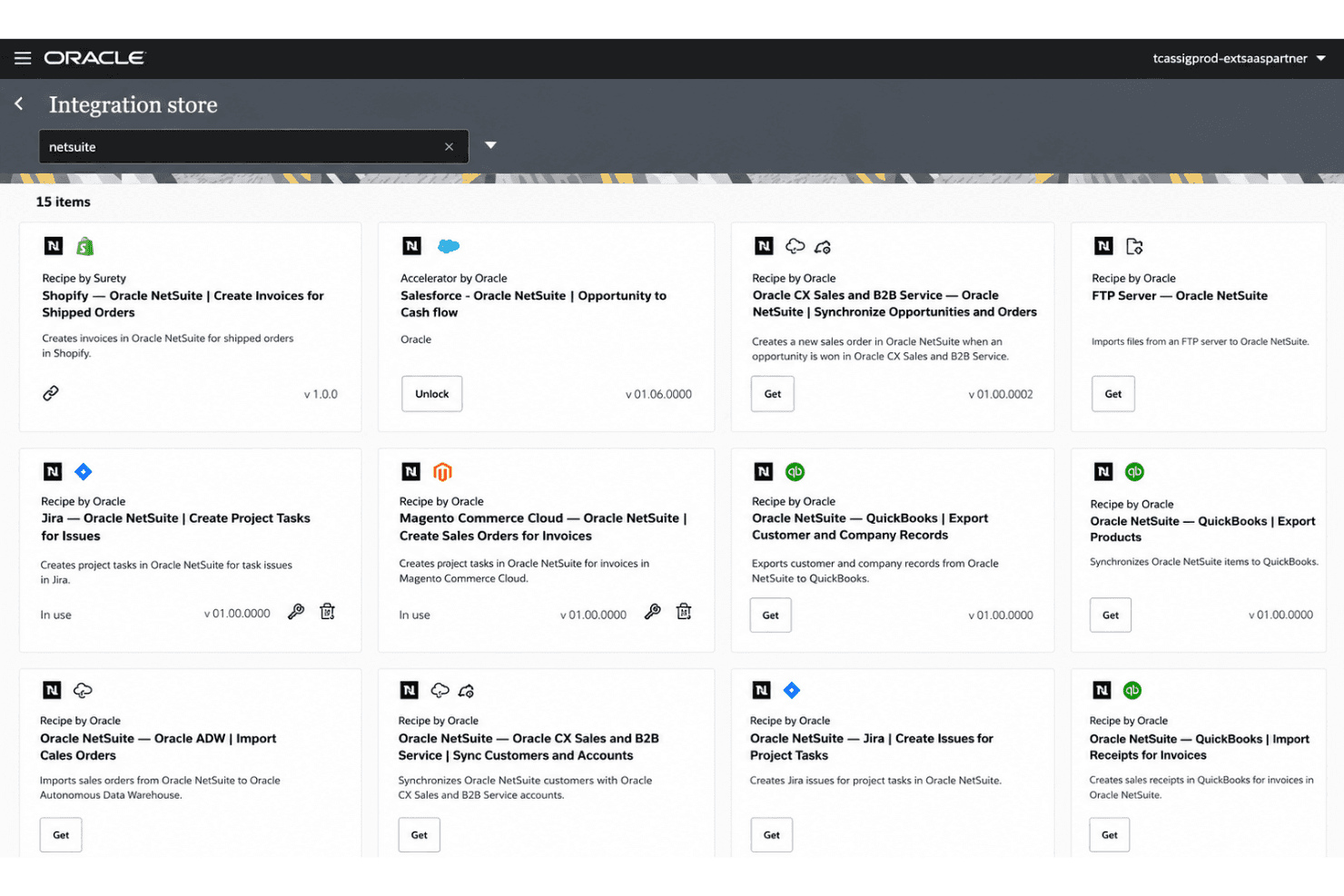Open the Salesforce Opportunity to Cash flow title
The width and height of the screenshot is (1344, 896).
533,304
